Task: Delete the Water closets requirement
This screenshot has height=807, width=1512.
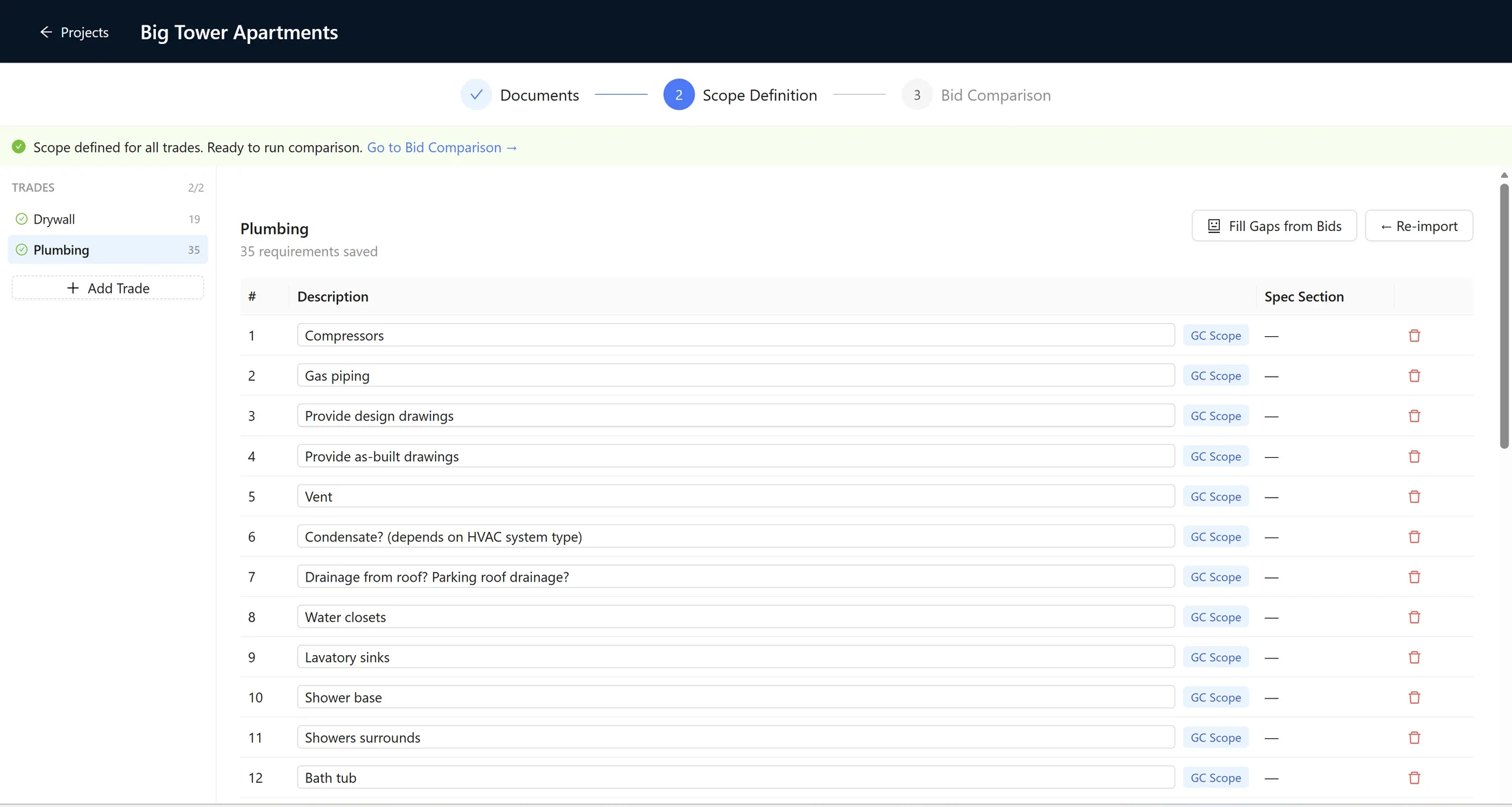Action: tap(1414, 617)
